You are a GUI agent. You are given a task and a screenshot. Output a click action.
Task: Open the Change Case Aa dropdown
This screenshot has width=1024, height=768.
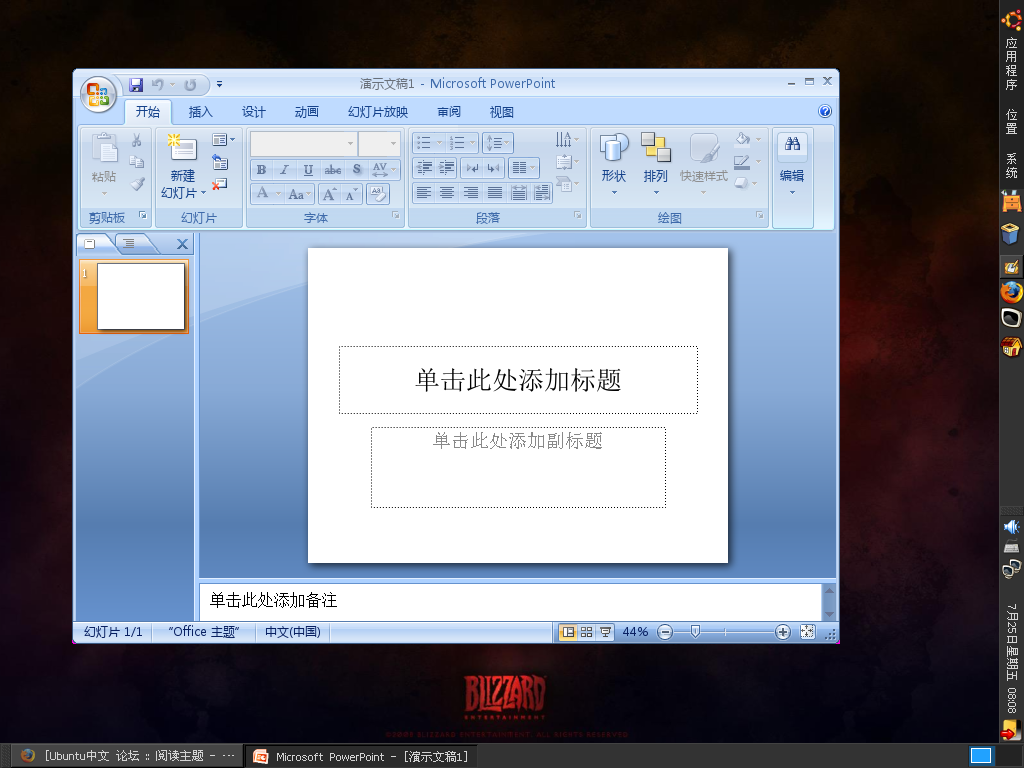pyautogui.click(x=300, y=194)
